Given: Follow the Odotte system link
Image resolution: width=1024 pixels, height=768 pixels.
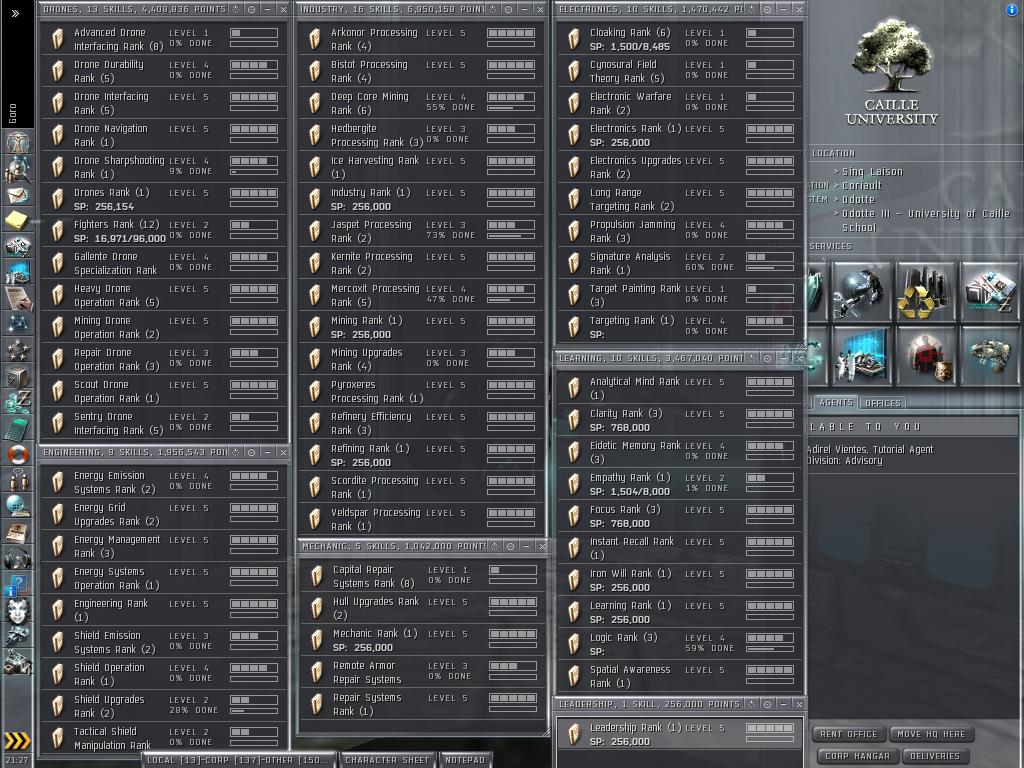Looking at the screenshot, I should [858, 199].
